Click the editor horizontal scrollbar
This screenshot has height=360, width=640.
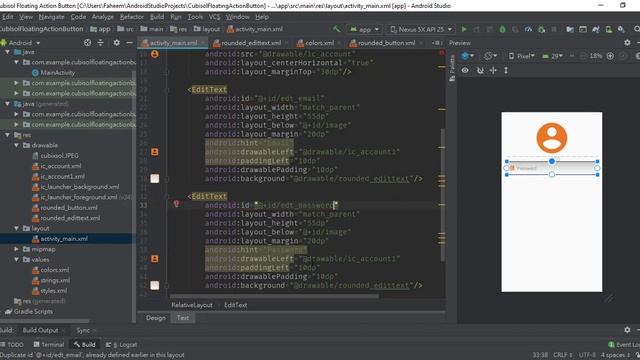[274, 297]
